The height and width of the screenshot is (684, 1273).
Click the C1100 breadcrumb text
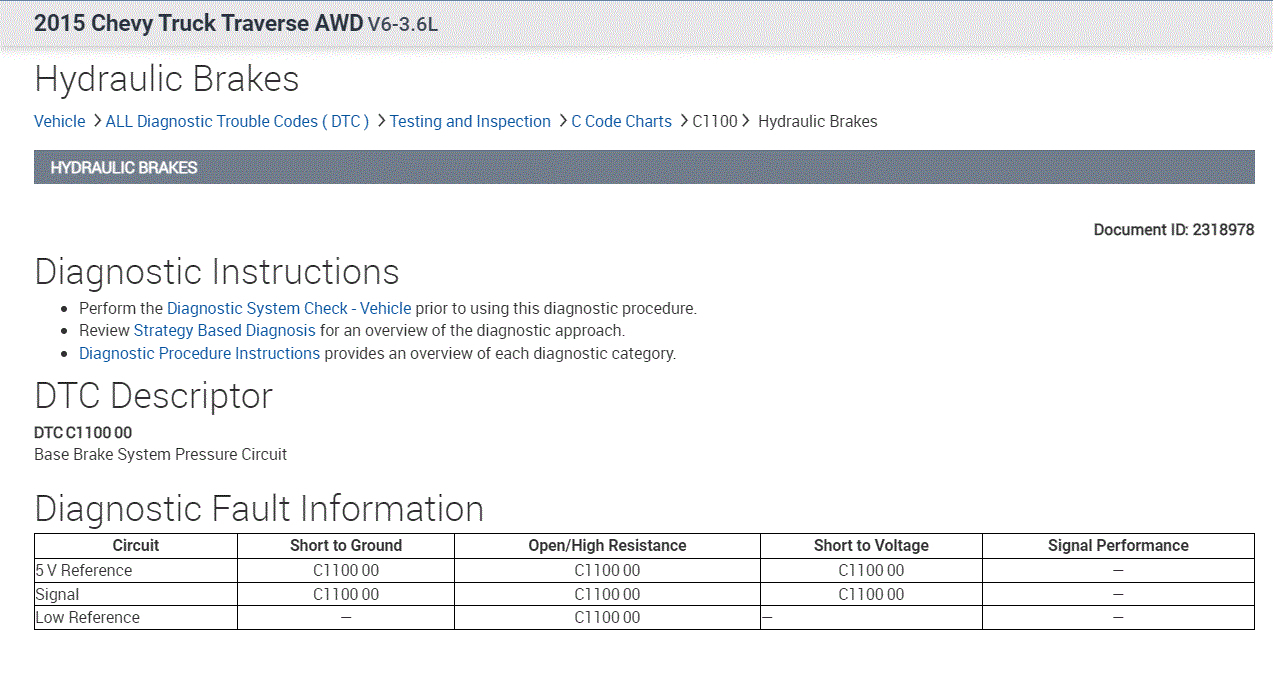pyautogui.click(x=714, y=121)
